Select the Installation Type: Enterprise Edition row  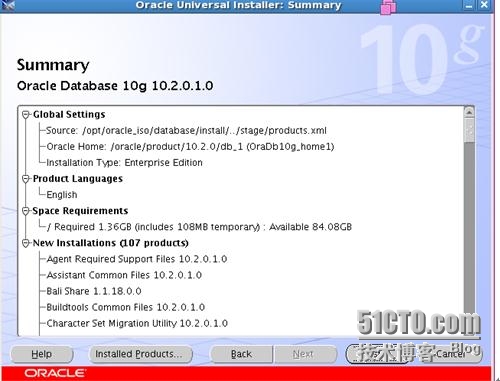[x=124, y=163]
